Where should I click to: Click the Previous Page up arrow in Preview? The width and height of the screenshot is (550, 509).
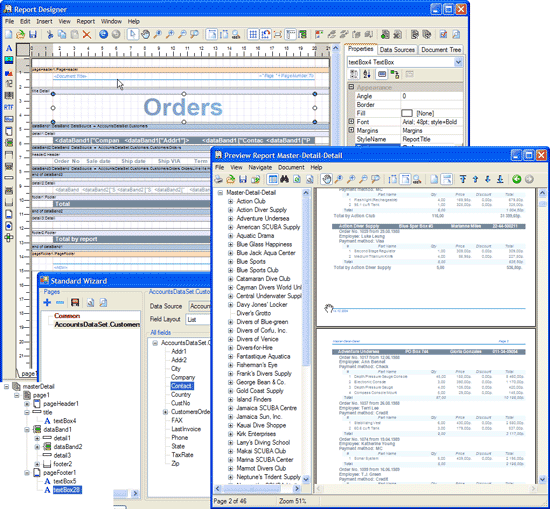pyautogui.click(x=475, y=179)
